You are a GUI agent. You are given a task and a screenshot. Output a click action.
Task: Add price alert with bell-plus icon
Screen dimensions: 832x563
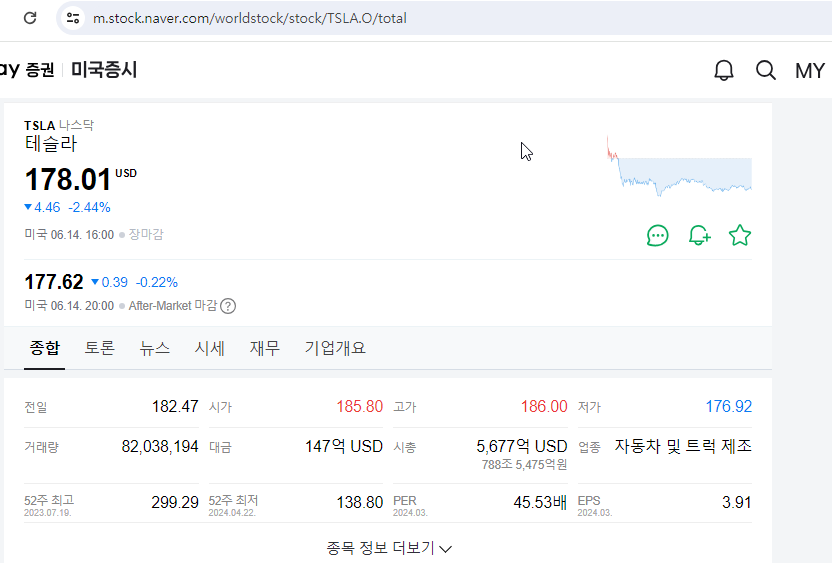point(699,236)
